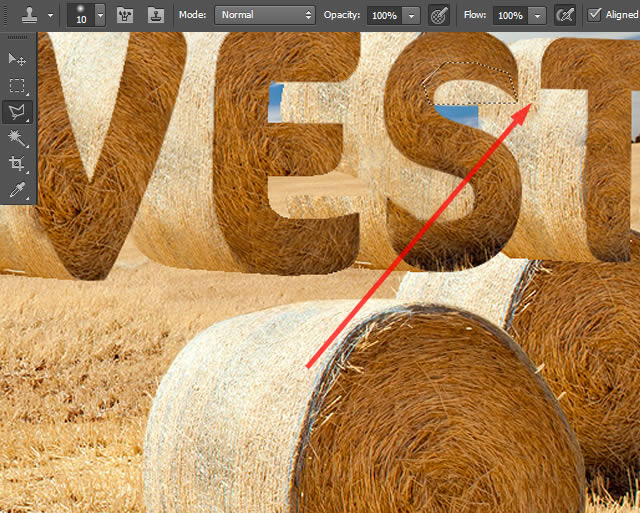
Task: Toggle the Aligned checkbox
Action: 594,15
